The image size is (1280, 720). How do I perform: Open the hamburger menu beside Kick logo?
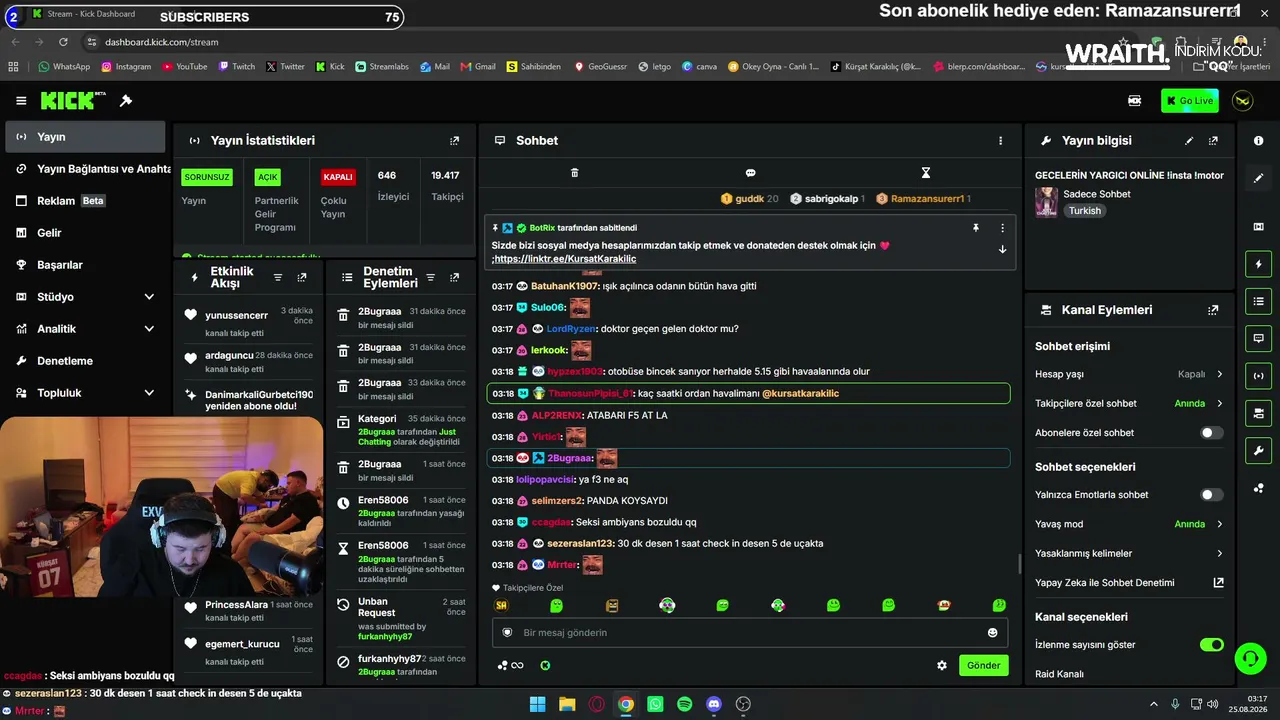(x=21, y=101)
